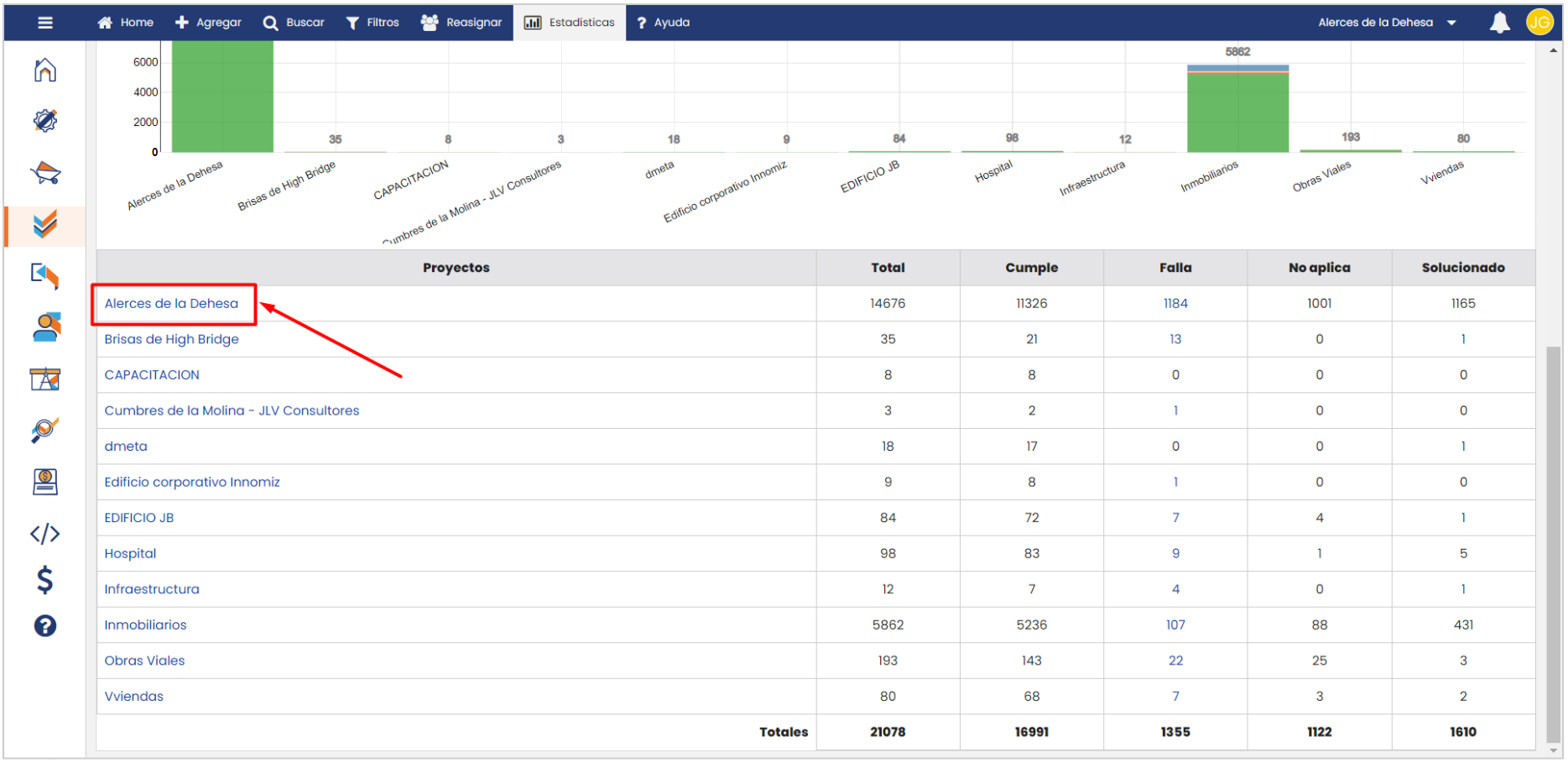The width and height of the screenshot is (1568, 763).
Task: Open the user with magnifier sidebar icon
Action: click(x=45, y=327)
